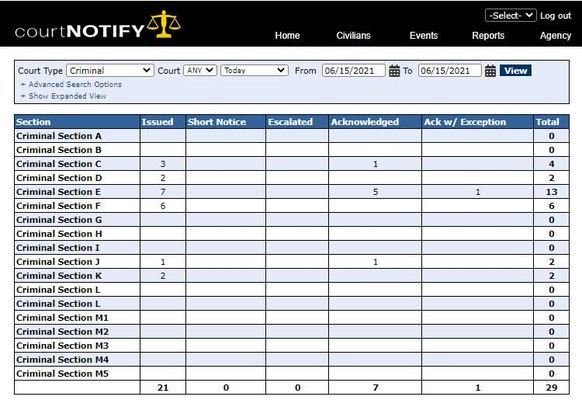
Task: Select Criminal Section M1 row label
Action: 62,318
